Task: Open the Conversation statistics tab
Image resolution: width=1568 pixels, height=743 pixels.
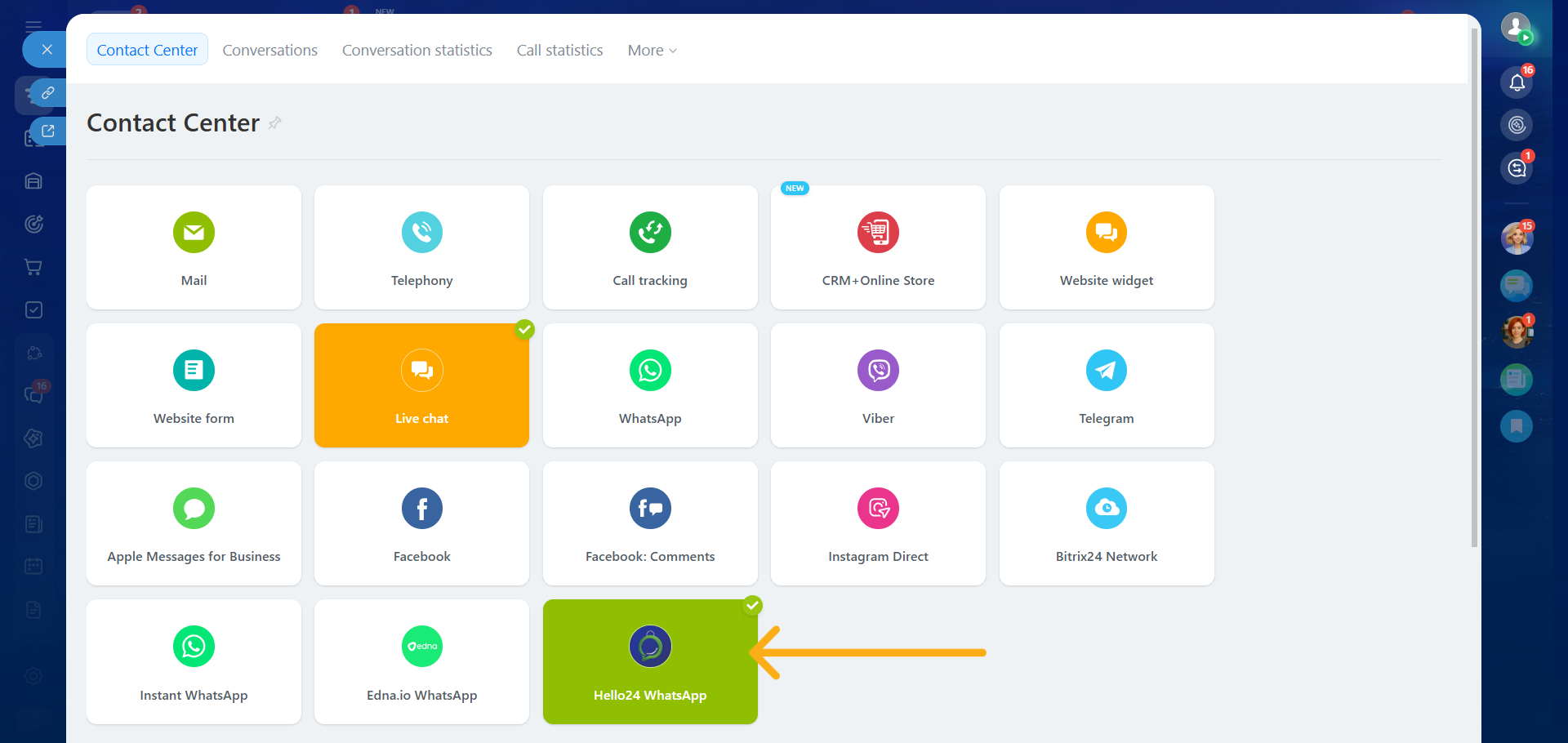Action: point(417,50)
